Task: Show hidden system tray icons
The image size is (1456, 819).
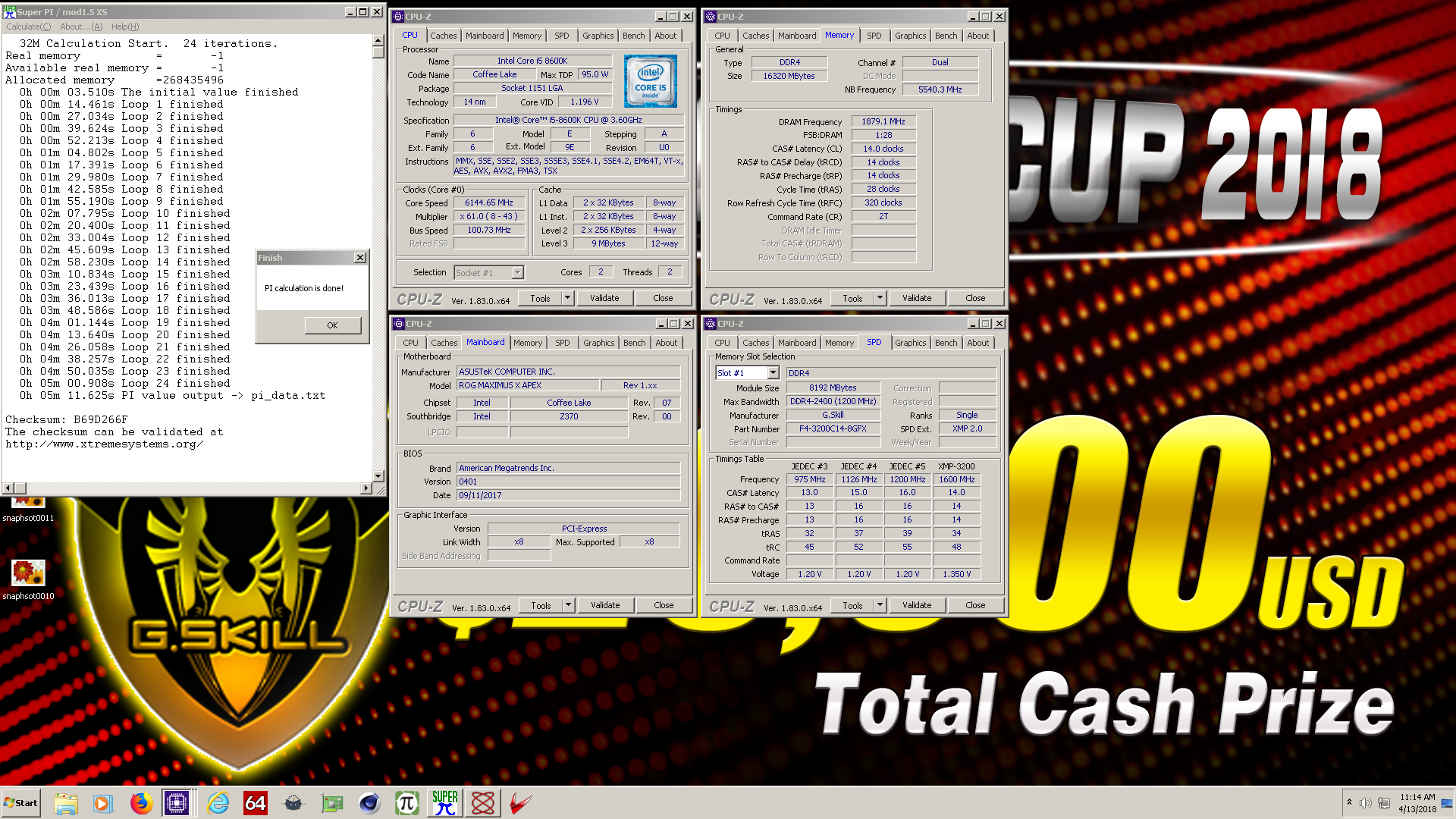Action: (x=1349, y=802)
